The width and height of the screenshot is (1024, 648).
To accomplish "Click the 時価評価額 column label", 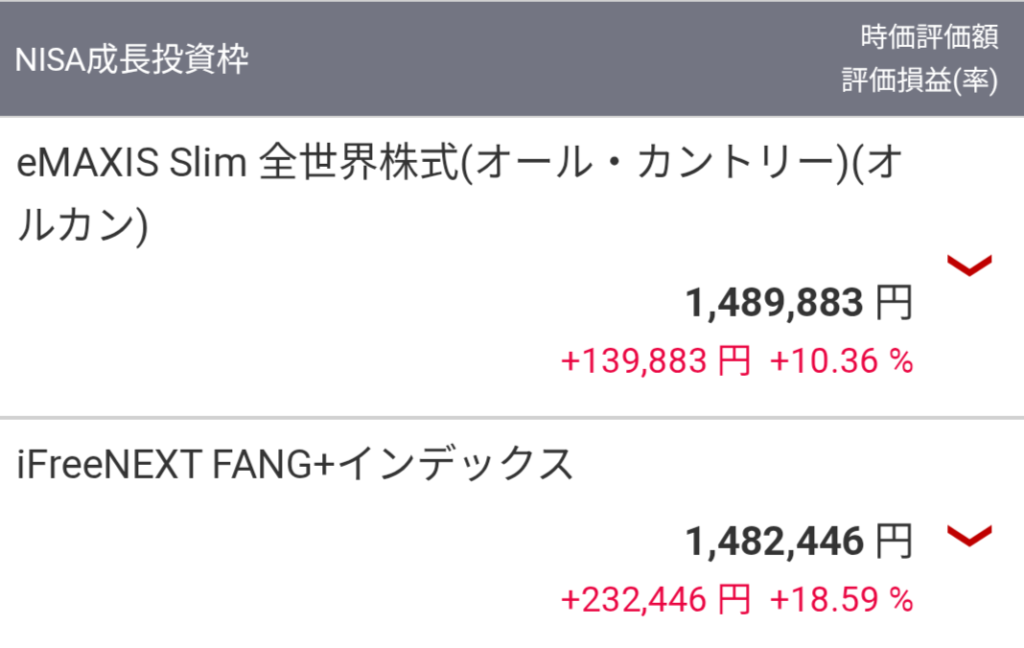I will pos(929,37).
